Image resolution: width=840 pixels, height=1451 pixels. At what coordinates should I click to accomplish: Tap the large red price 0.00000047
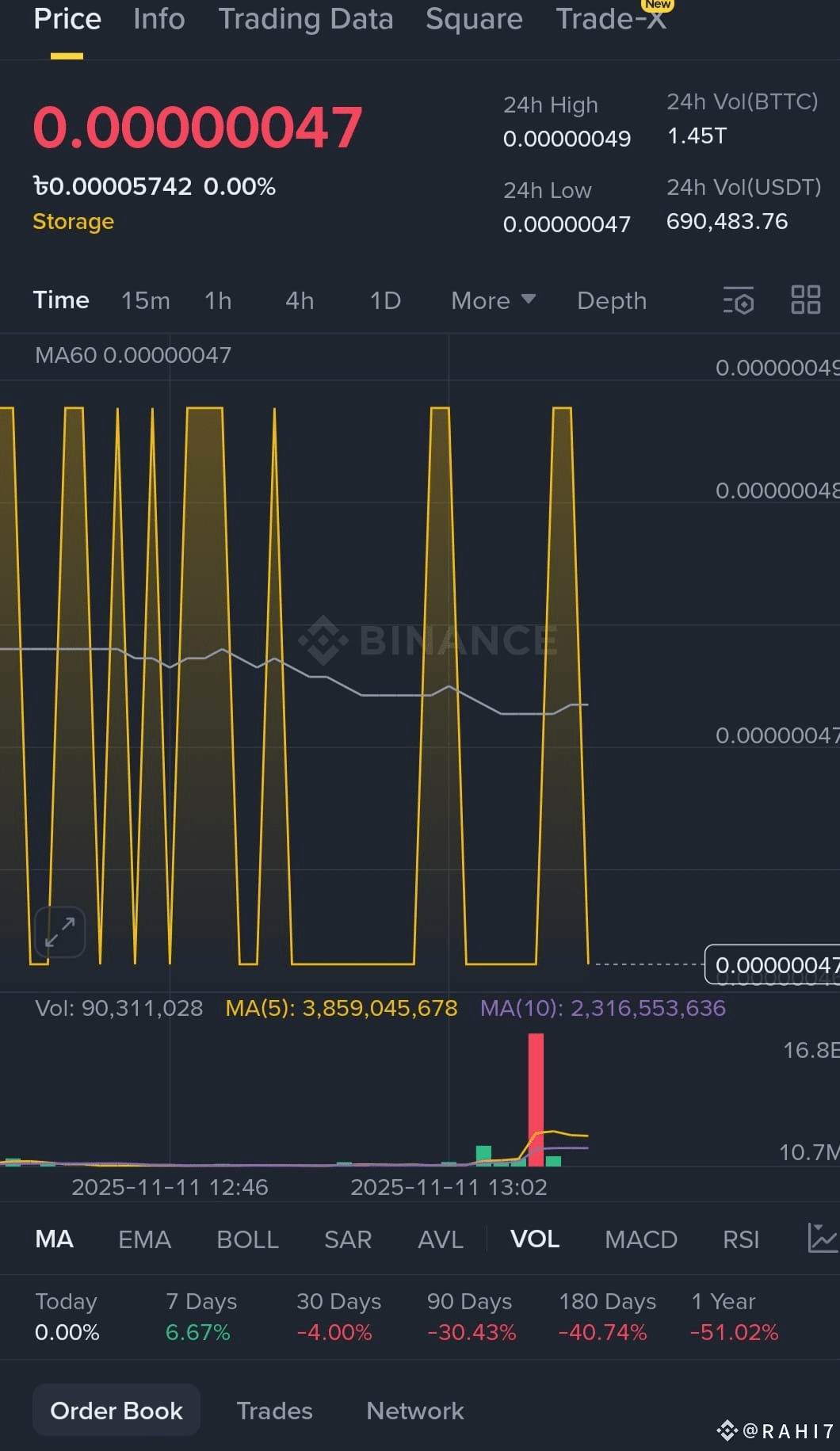pos(197,128)
